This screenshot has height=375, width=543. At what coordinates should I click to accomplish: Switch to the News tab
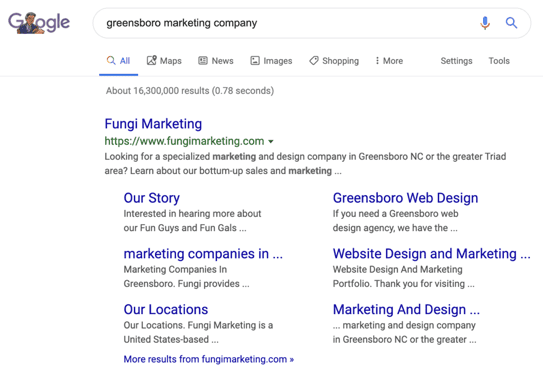[x=216, y=61]
